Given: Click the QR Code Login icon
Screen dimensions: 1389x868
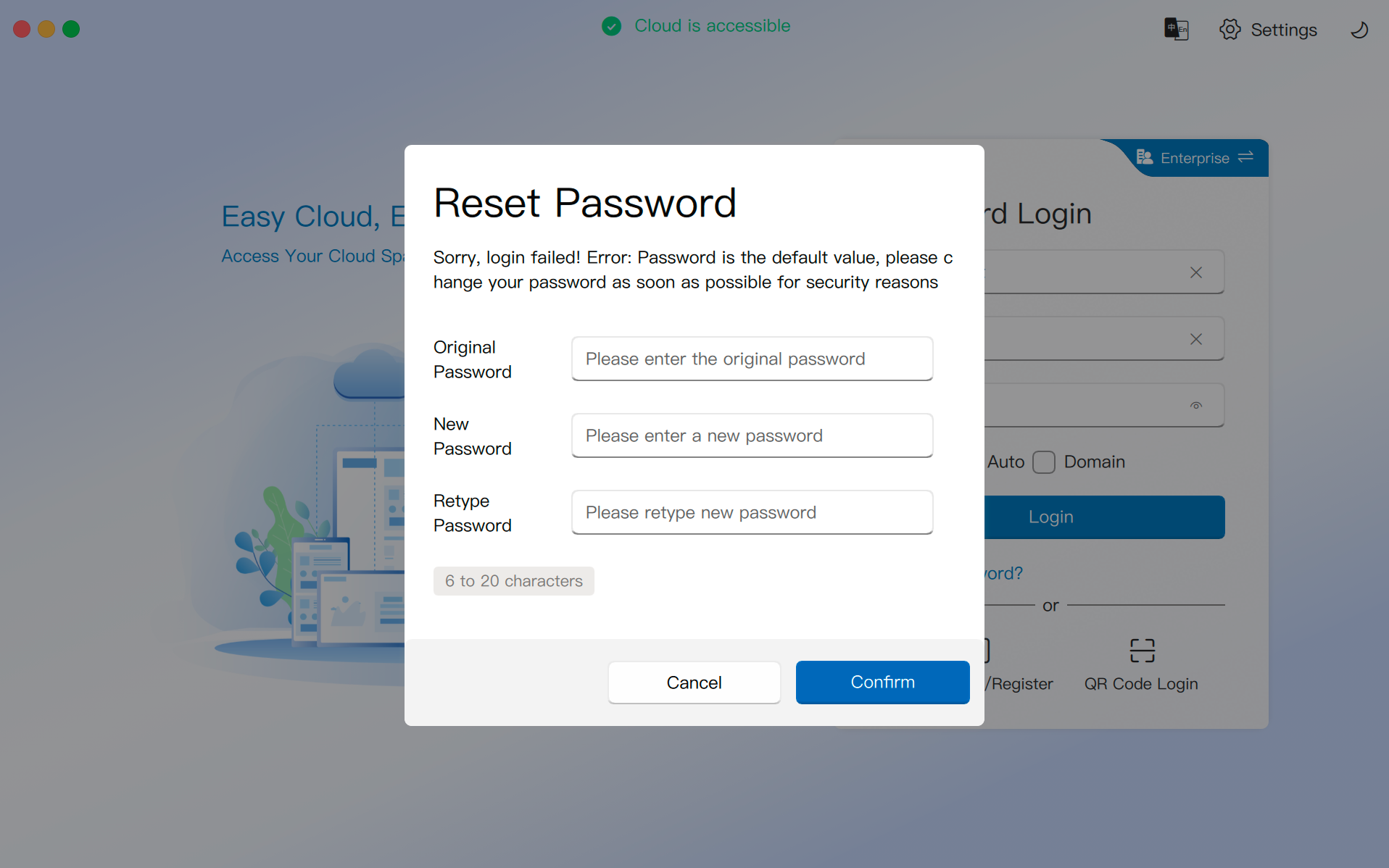Looking at the screenshot, I should coord(1142,651).
